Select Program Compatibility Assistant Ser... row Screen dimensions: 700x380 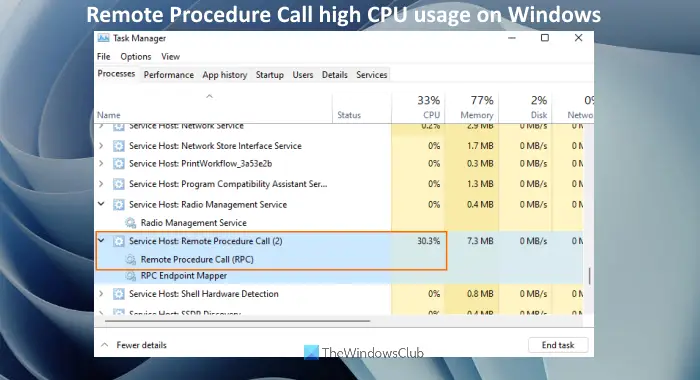coord(339,184)
